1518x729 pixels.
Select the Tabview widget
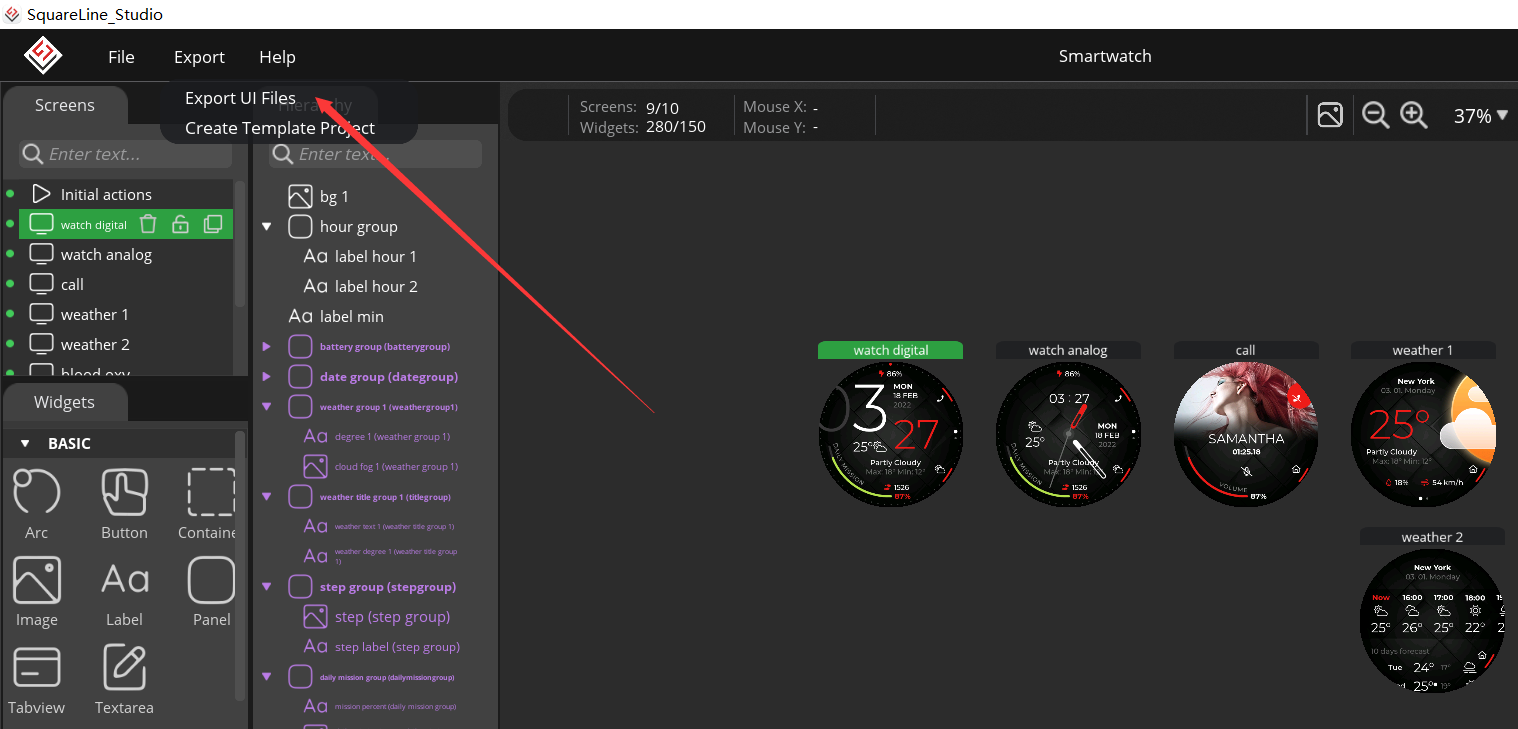[37, 680]
